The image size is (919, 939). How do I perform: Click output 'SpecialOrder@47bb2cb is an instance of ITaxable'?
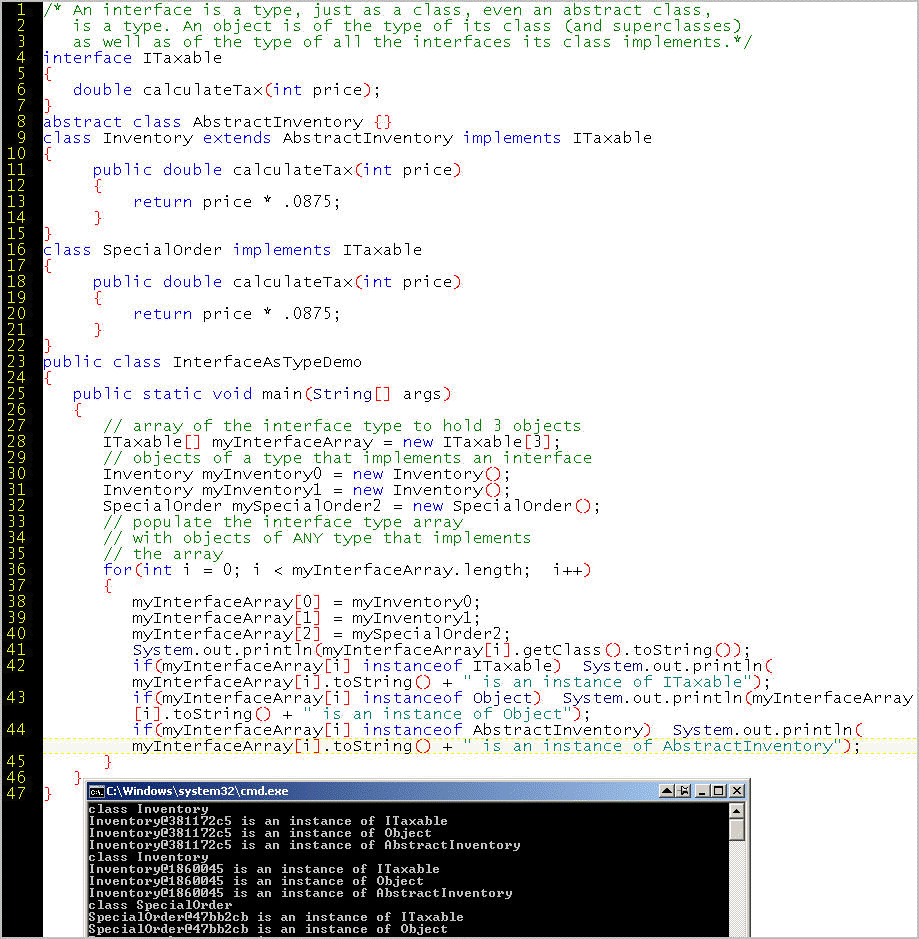click(x=276, y=917)
